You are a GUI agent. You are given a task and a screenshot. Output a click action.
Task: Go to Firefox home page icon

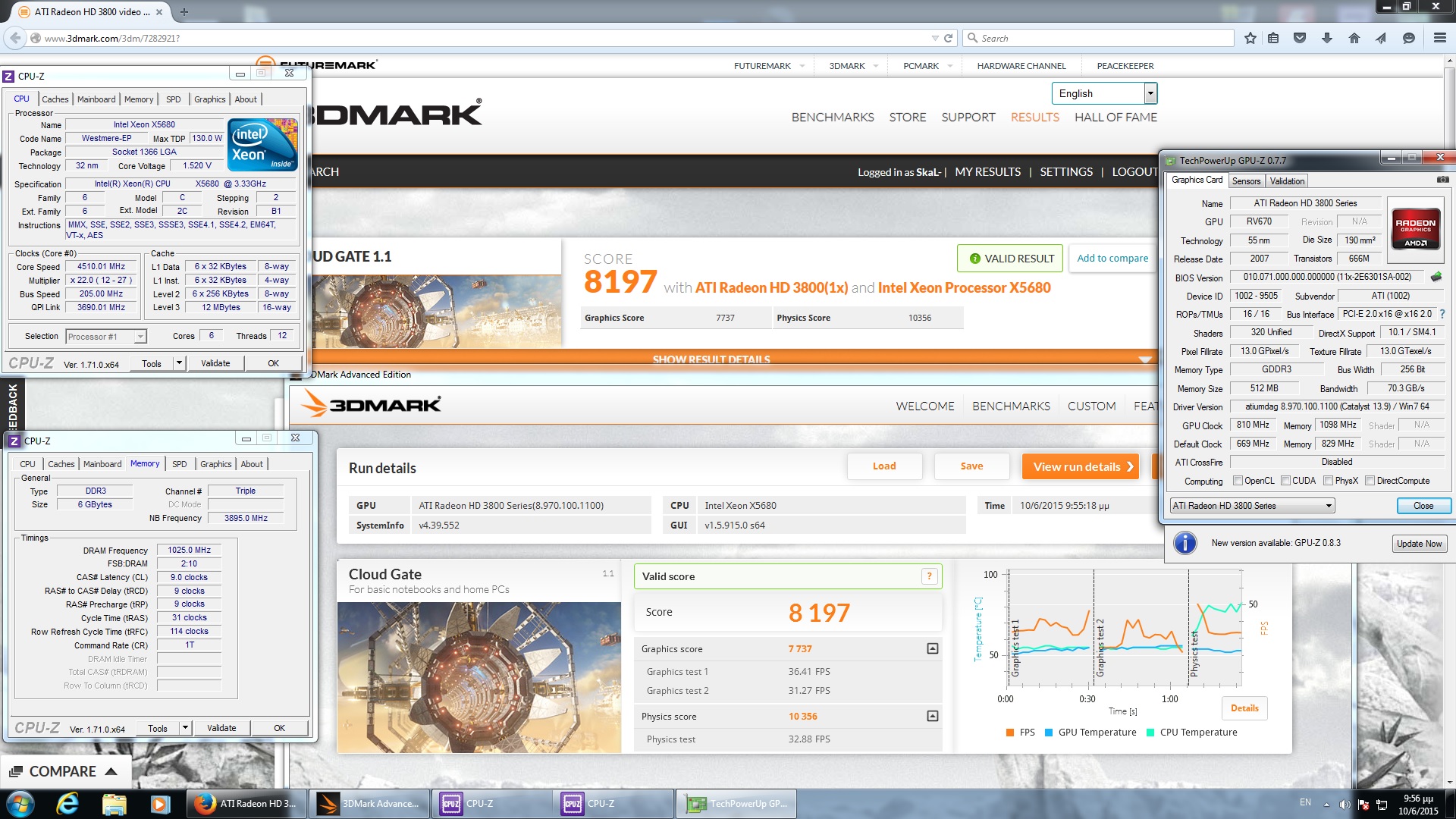pyautogui.click(x=1354, y=38)
